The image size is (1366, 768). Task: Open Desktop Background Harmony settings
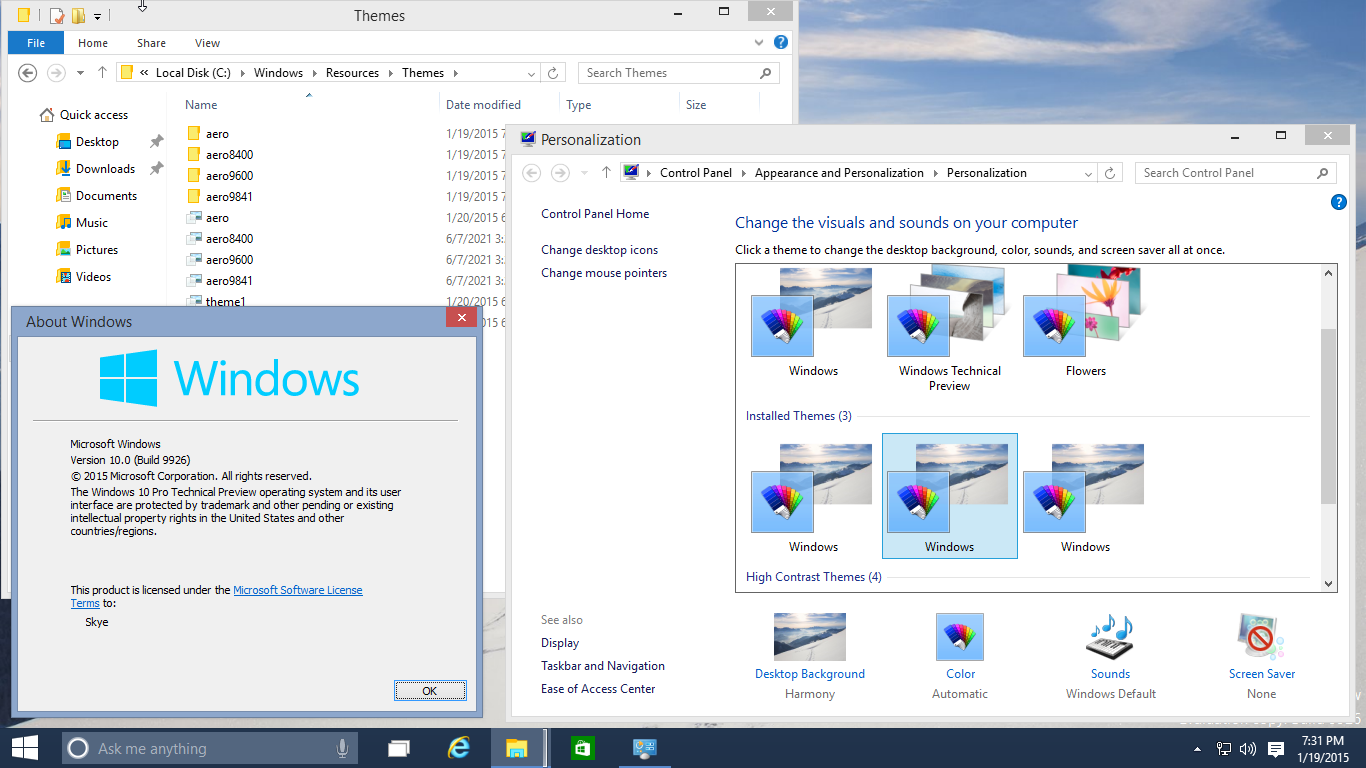(809, 637)
